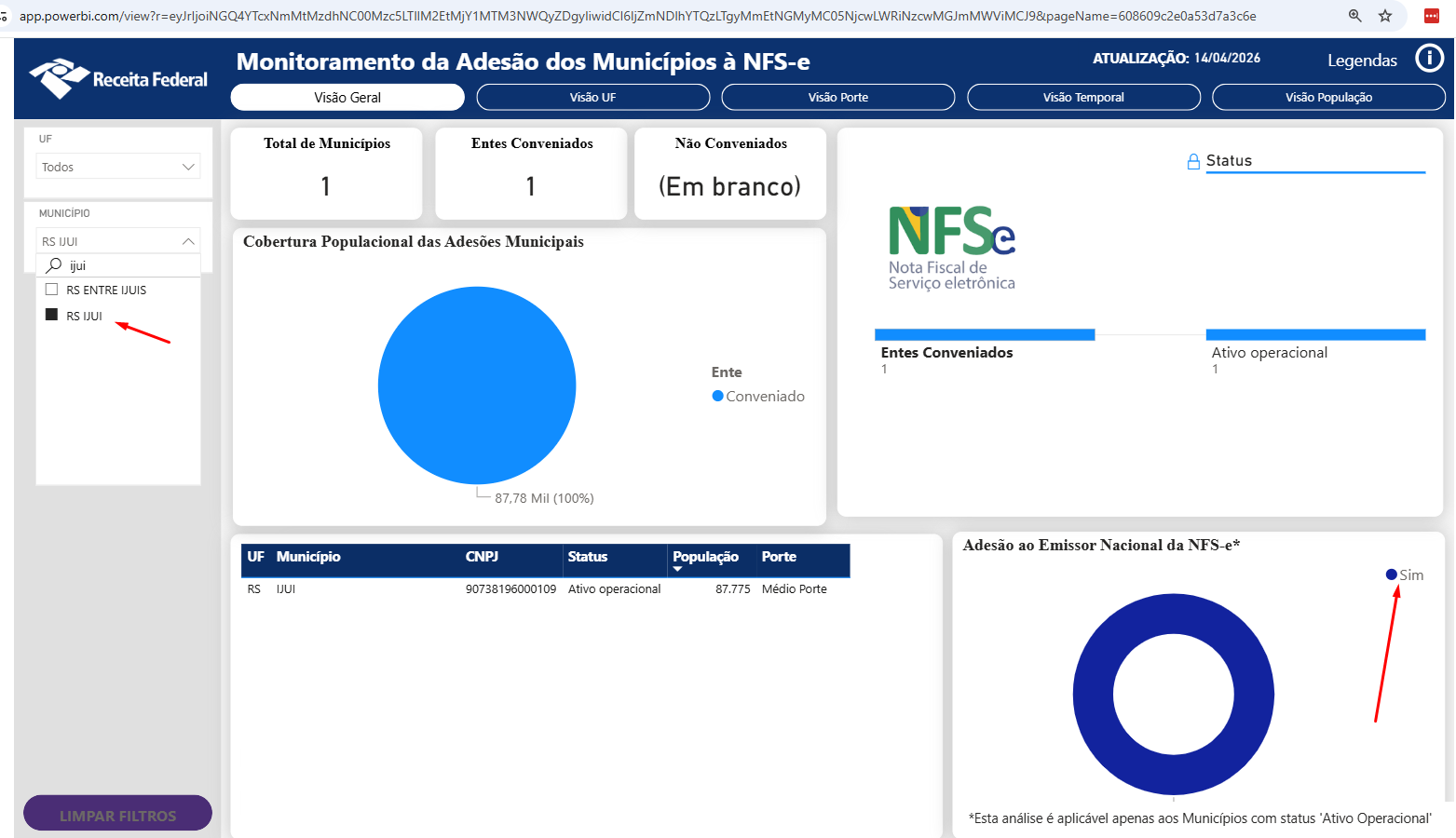This screenshot has height=838, width=1456.
Task: Open the UF dropdown showing Todos
Action: (x=118, y=167)
